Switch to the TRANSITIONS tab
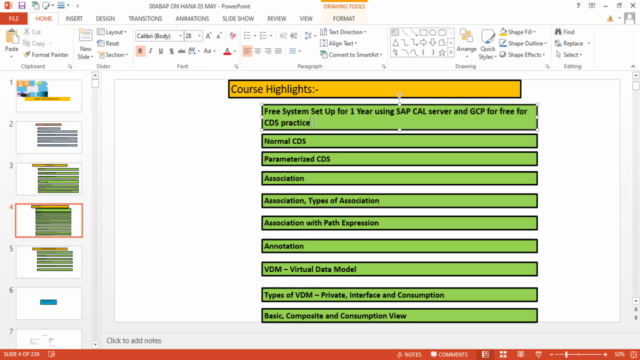The image size is (640, 360). 145,18
